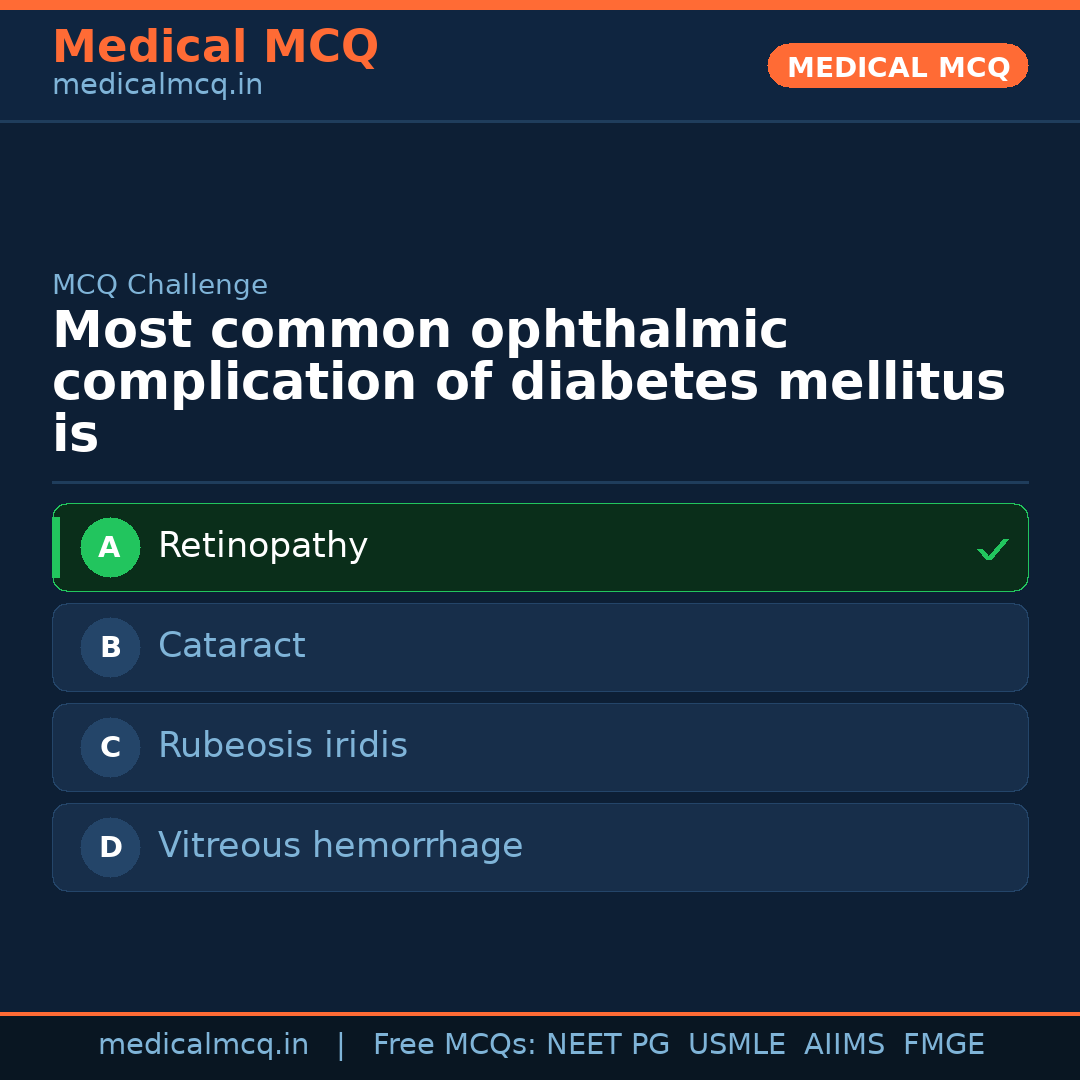Switch to the USMLE category
Image resolution: width=1080 pixels, height=1080 pixels.
coord(737,1044)
